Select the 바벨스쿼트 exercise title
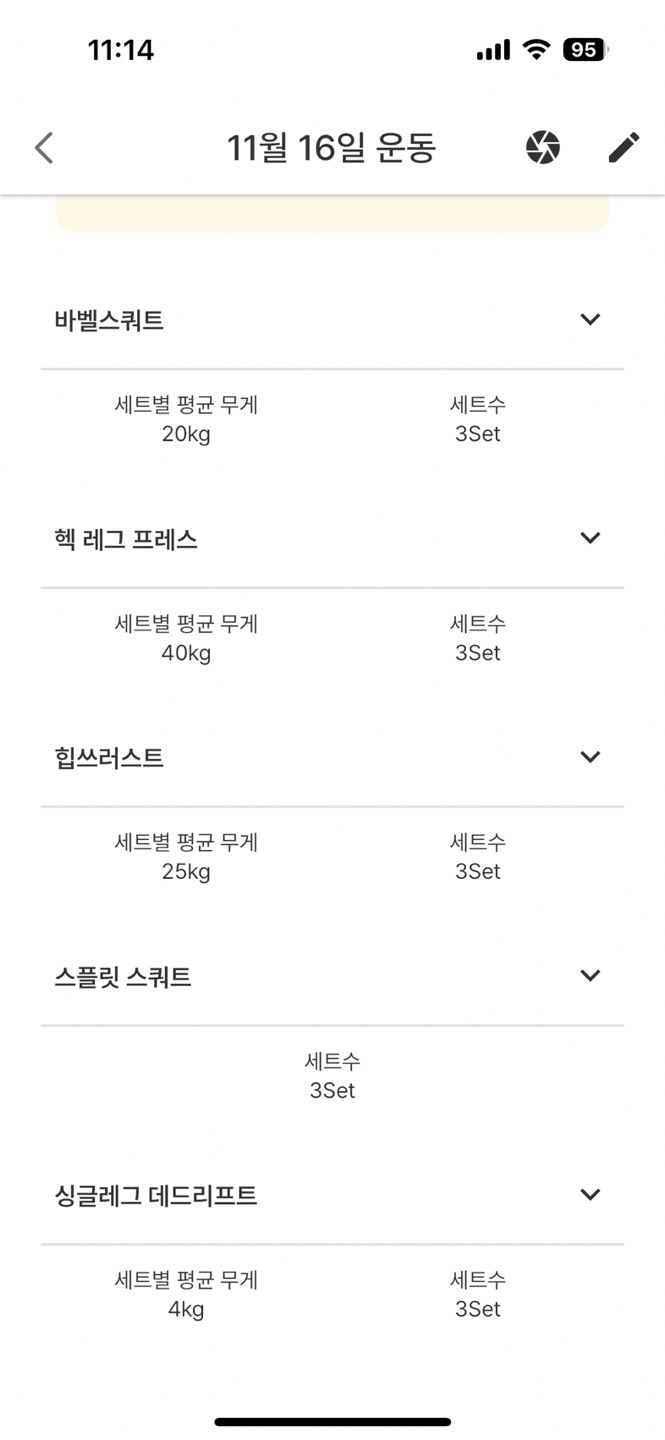665x1440 pixels. [x=109, y=321]
